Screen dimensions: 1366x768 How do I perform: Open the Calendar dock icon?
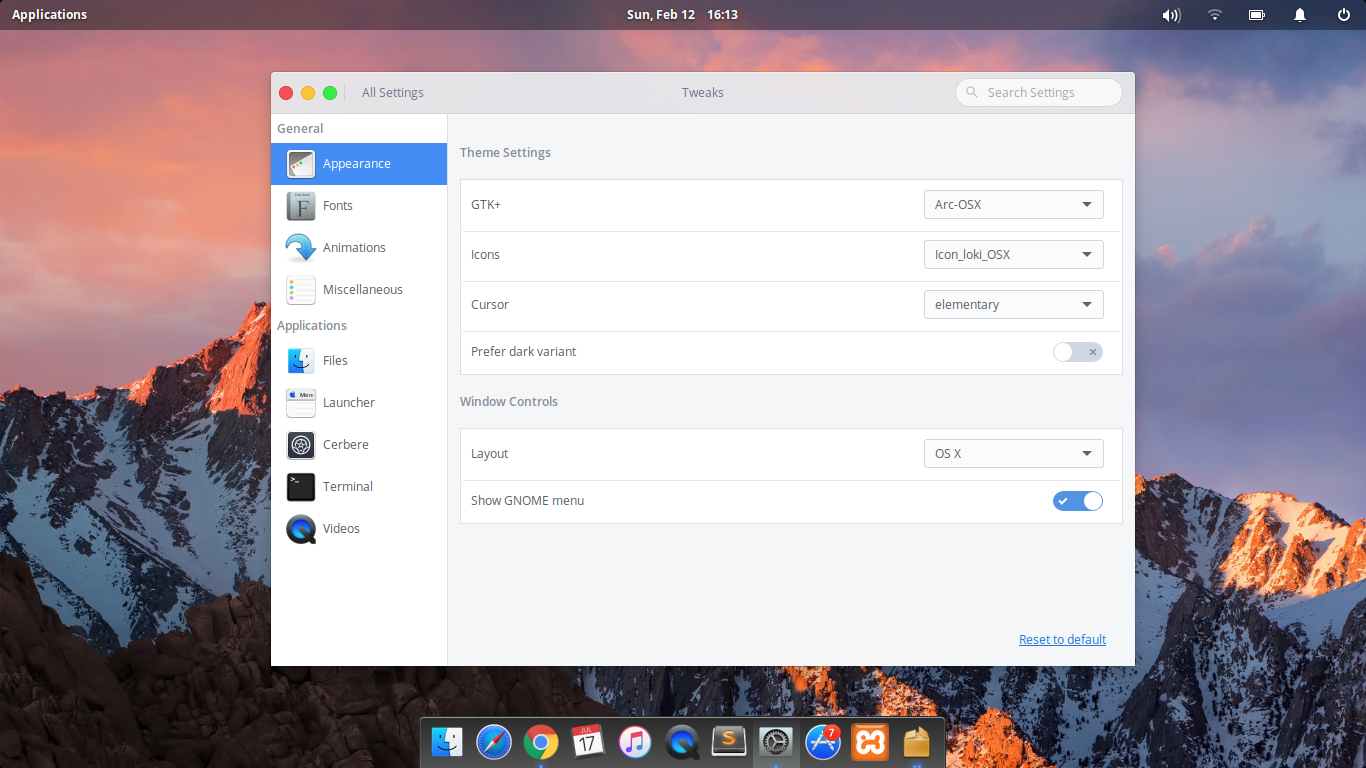(588, 742)
